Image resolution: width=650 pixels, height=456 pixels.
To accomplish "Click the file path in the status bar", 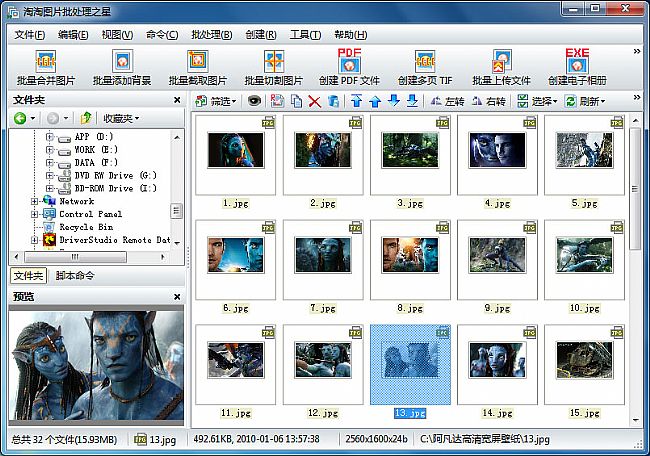I will pyautogui.click(x=485, y=439).
